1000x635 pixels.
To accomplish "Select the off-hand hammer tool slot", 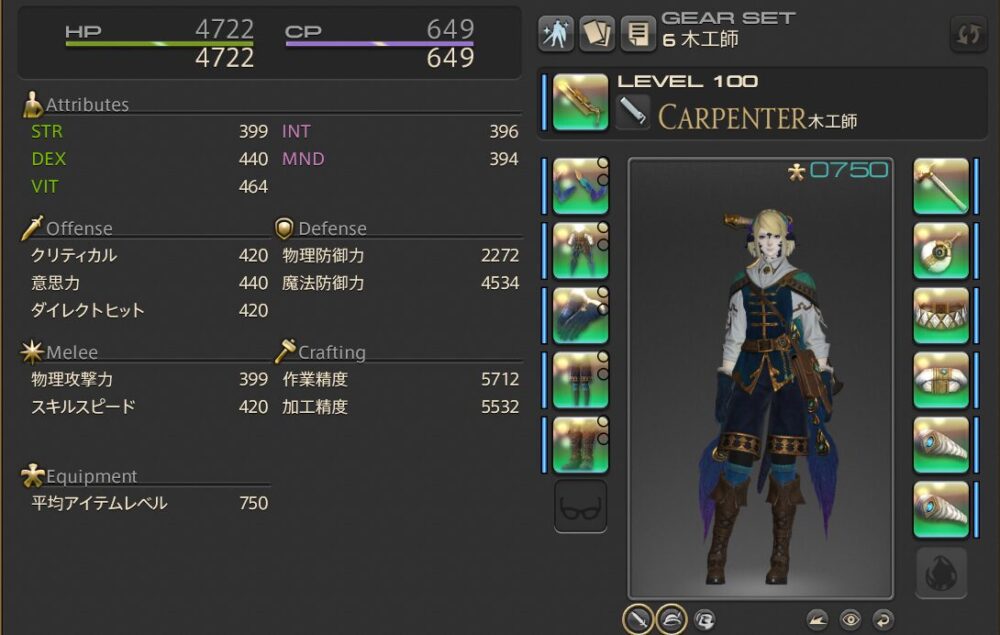I will 941,186.
